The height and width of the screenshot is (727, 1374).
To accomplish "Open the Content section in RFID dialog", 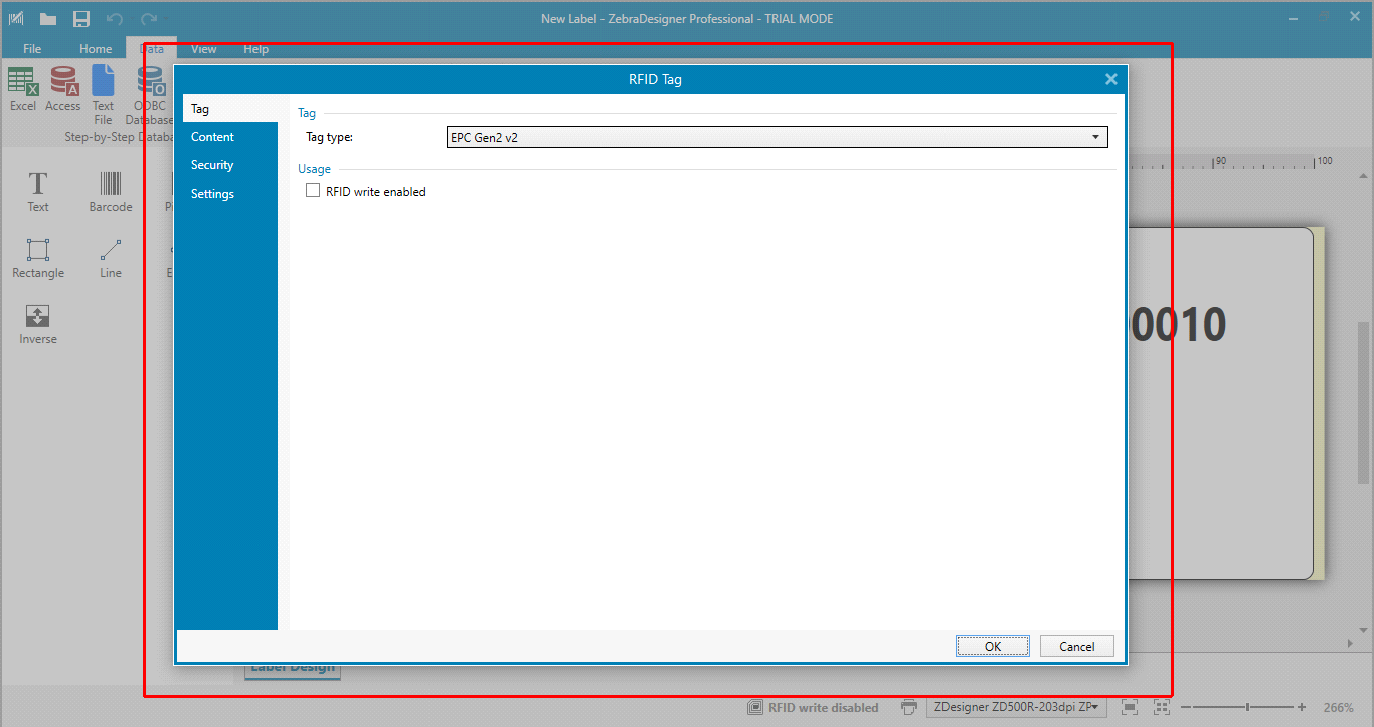I will coord(213,137).
